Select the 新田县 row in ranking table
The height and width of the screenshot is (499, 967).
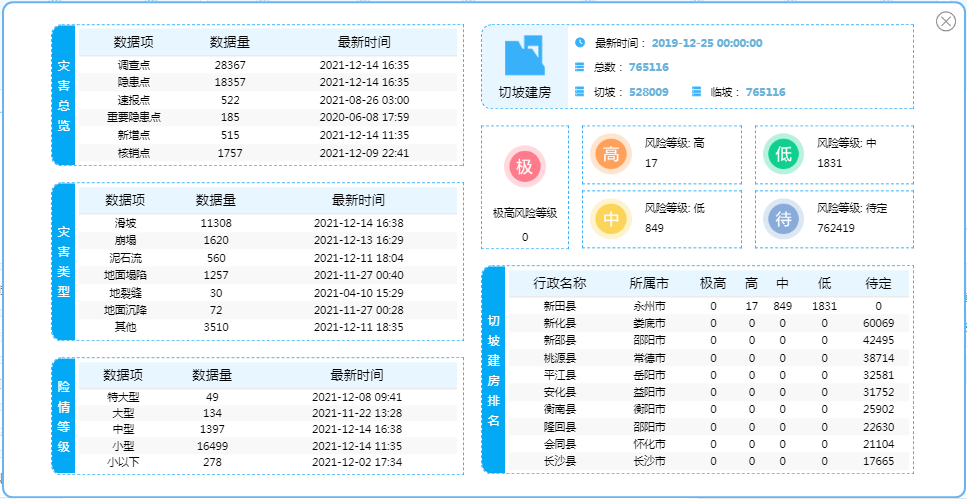coord(709,306)
